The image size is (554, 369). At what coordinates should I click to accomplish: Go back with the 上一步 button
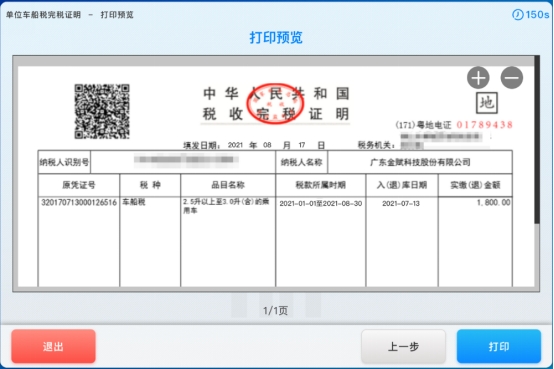(403, 346)
